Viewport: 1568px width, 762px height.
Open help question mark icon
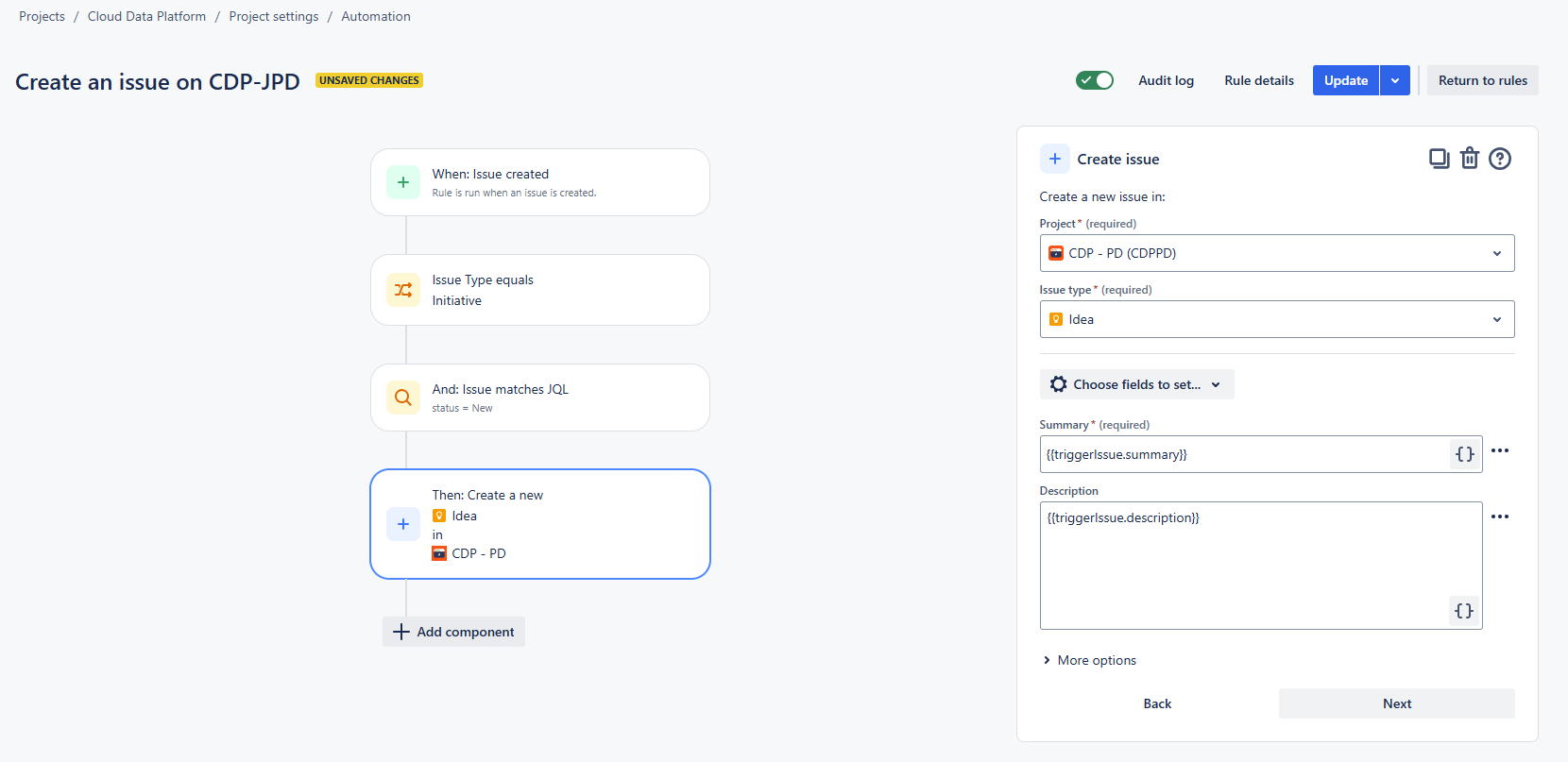1500,159
